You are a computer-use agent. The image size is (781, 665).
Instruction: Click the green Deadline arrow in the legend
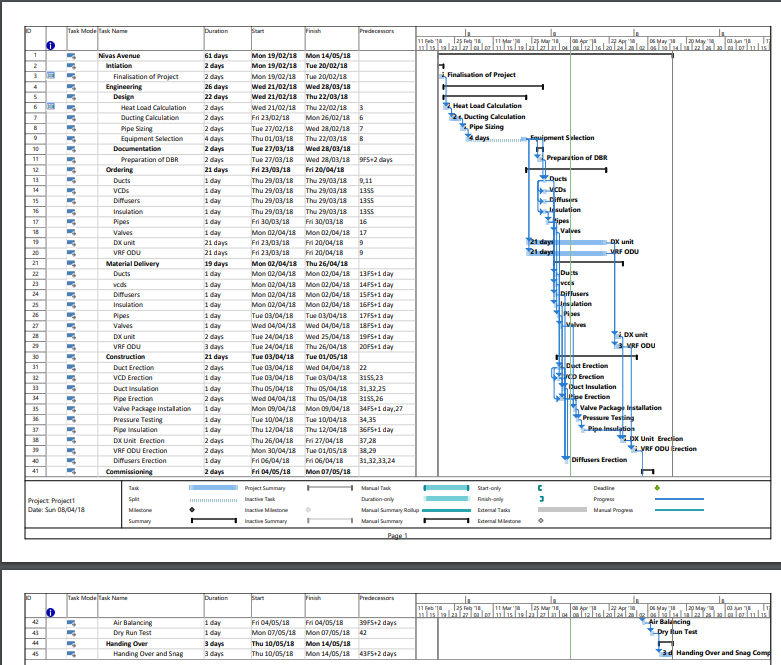pos(656,488)
